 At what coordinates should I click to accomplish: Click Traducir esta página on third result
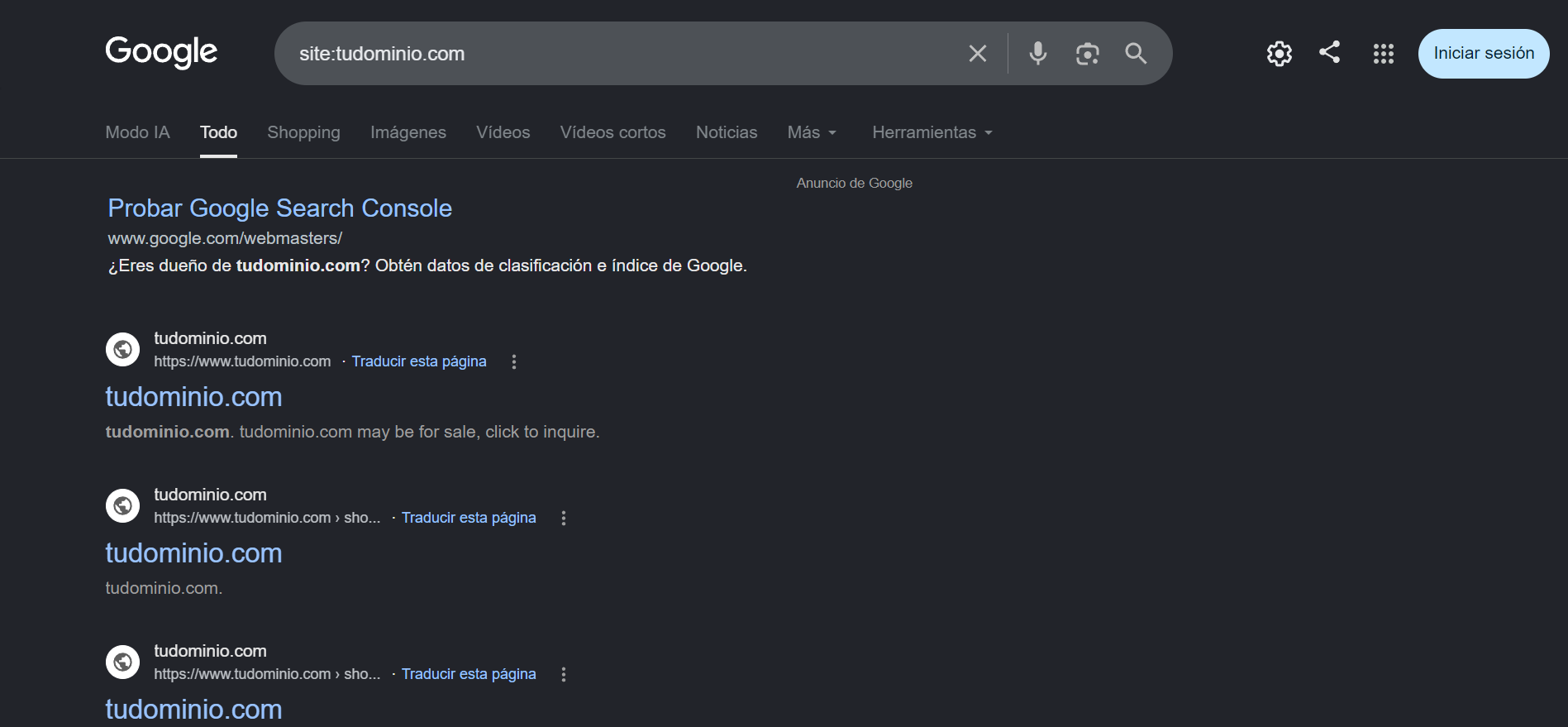point(469,674)
